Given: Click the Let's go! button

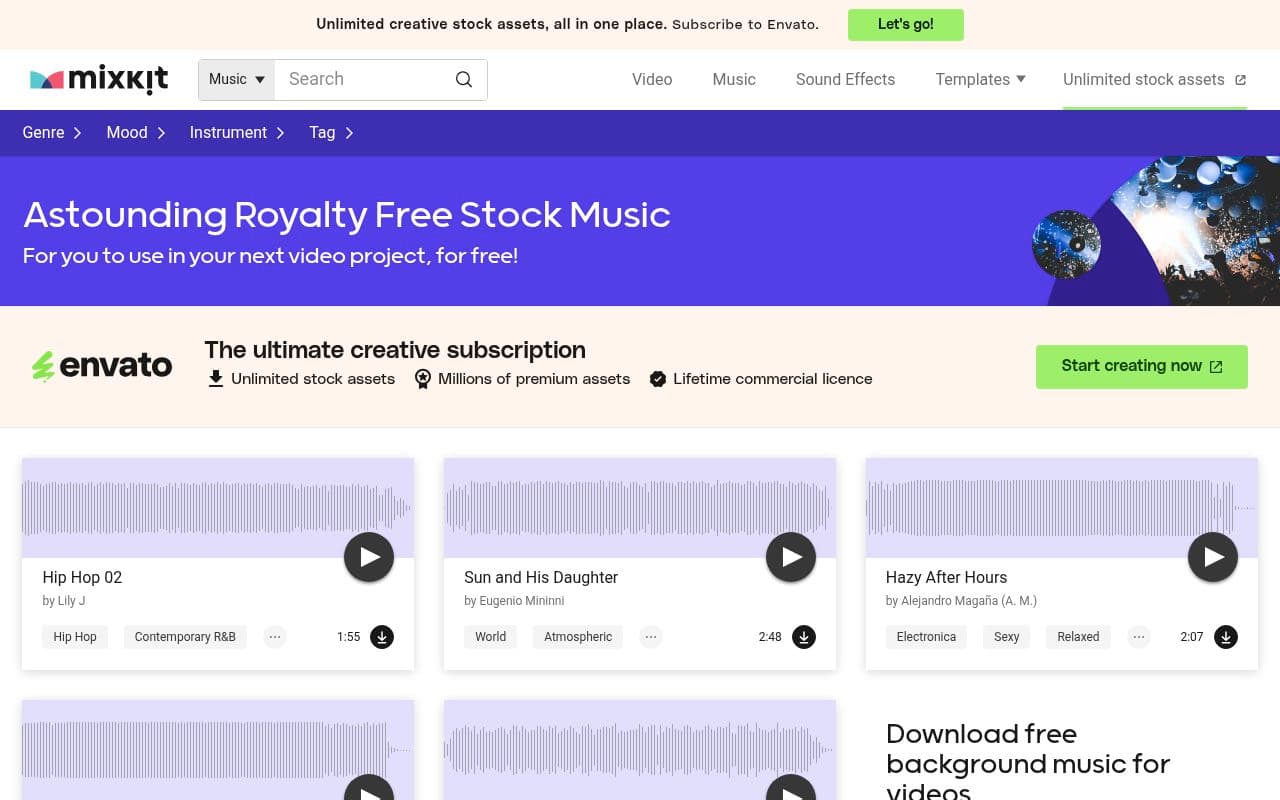Looking at the screenshot, I should (x=905, y=25).
